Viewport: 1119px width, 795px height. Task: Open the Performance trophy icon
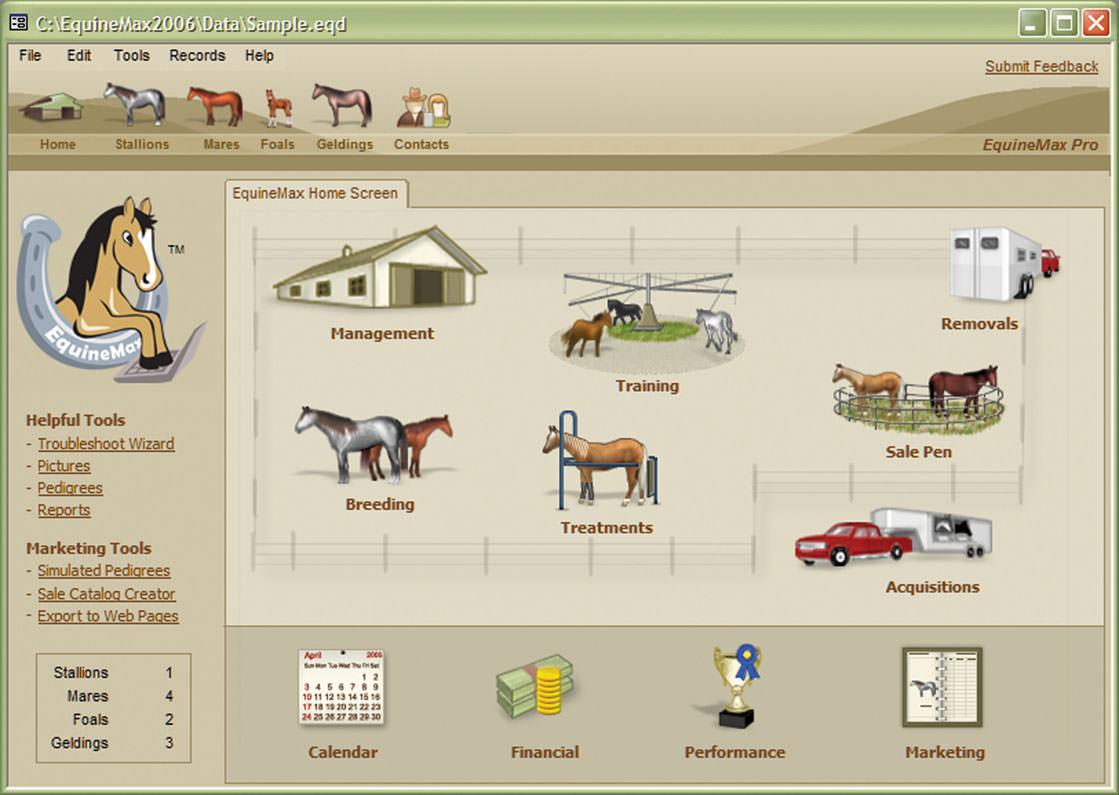coord(737,686)
